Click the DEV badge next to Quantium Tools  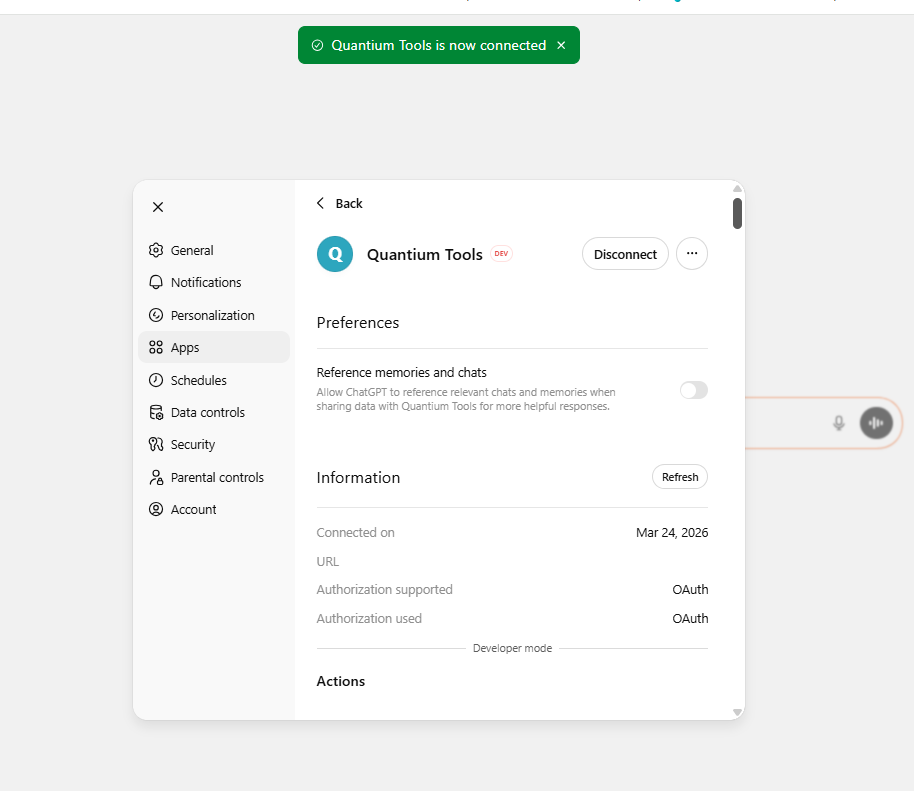click(501, 254)
